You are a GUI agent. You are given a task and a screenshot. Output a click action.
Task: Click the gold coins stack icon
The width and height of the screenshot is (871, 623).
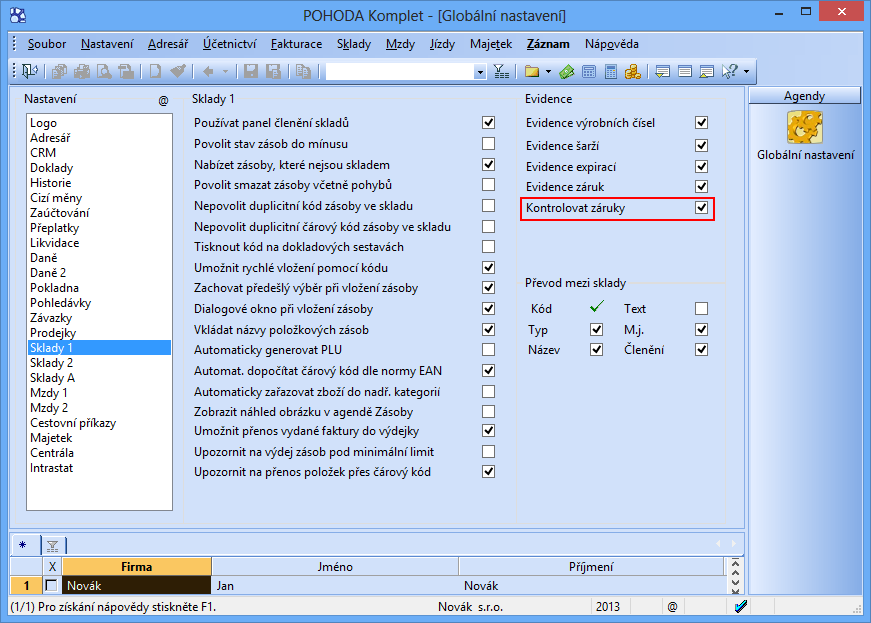tap(633, 71)
